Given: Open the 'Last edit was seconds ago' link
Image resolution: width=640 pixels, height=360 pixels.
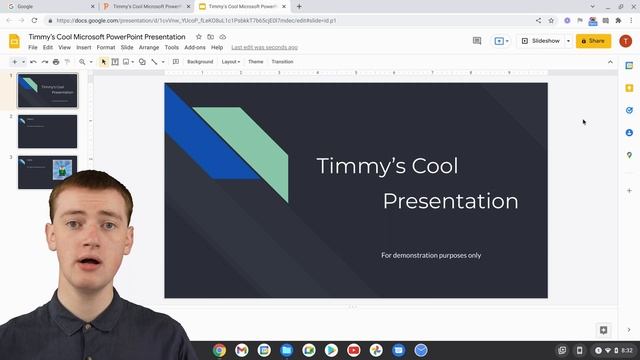Looking at the screenshot, I should tap(264, 47).
